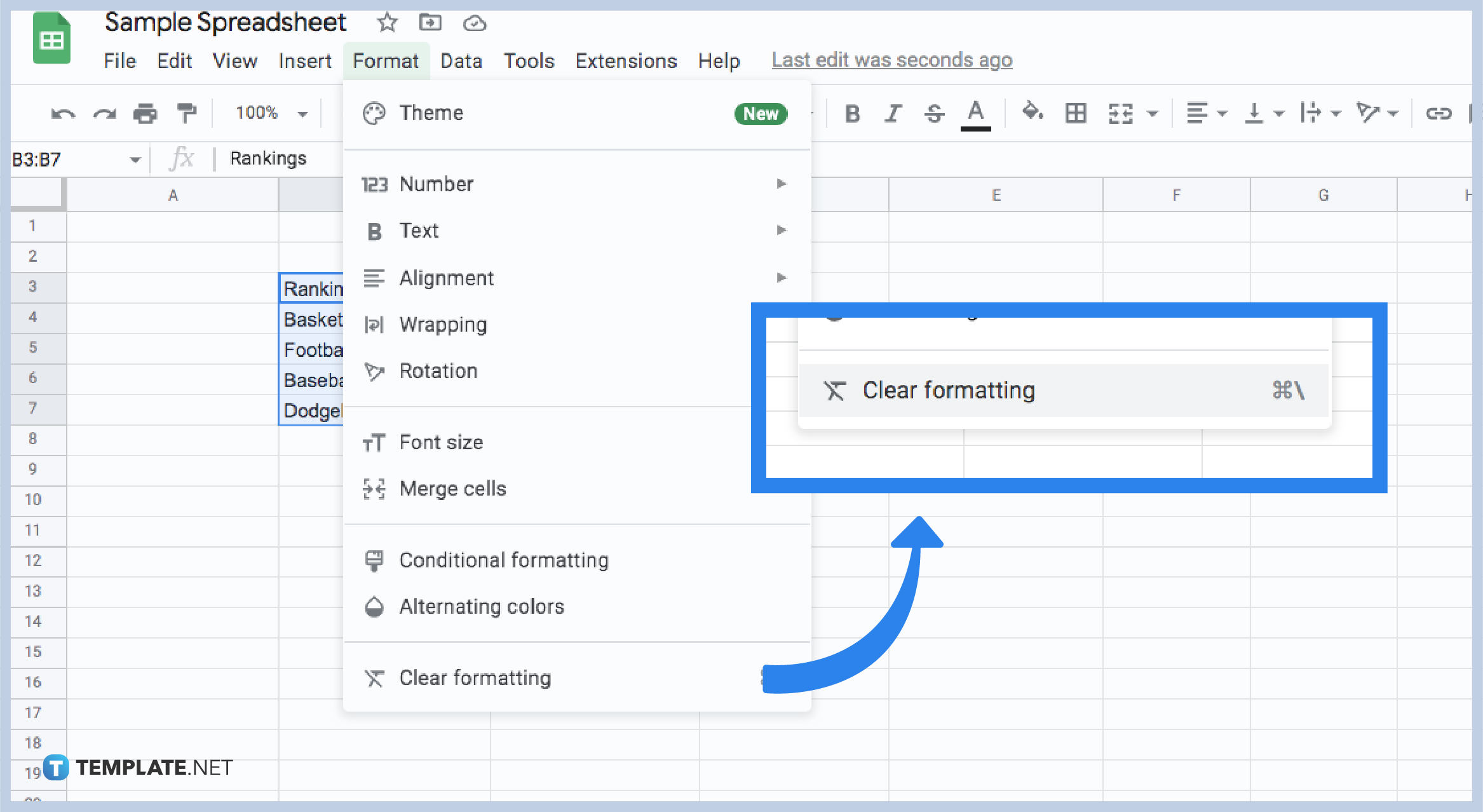The height and width of the screenshot is (812, 1483).
Task: Open the Extensions menu
Action: (626, 60)
